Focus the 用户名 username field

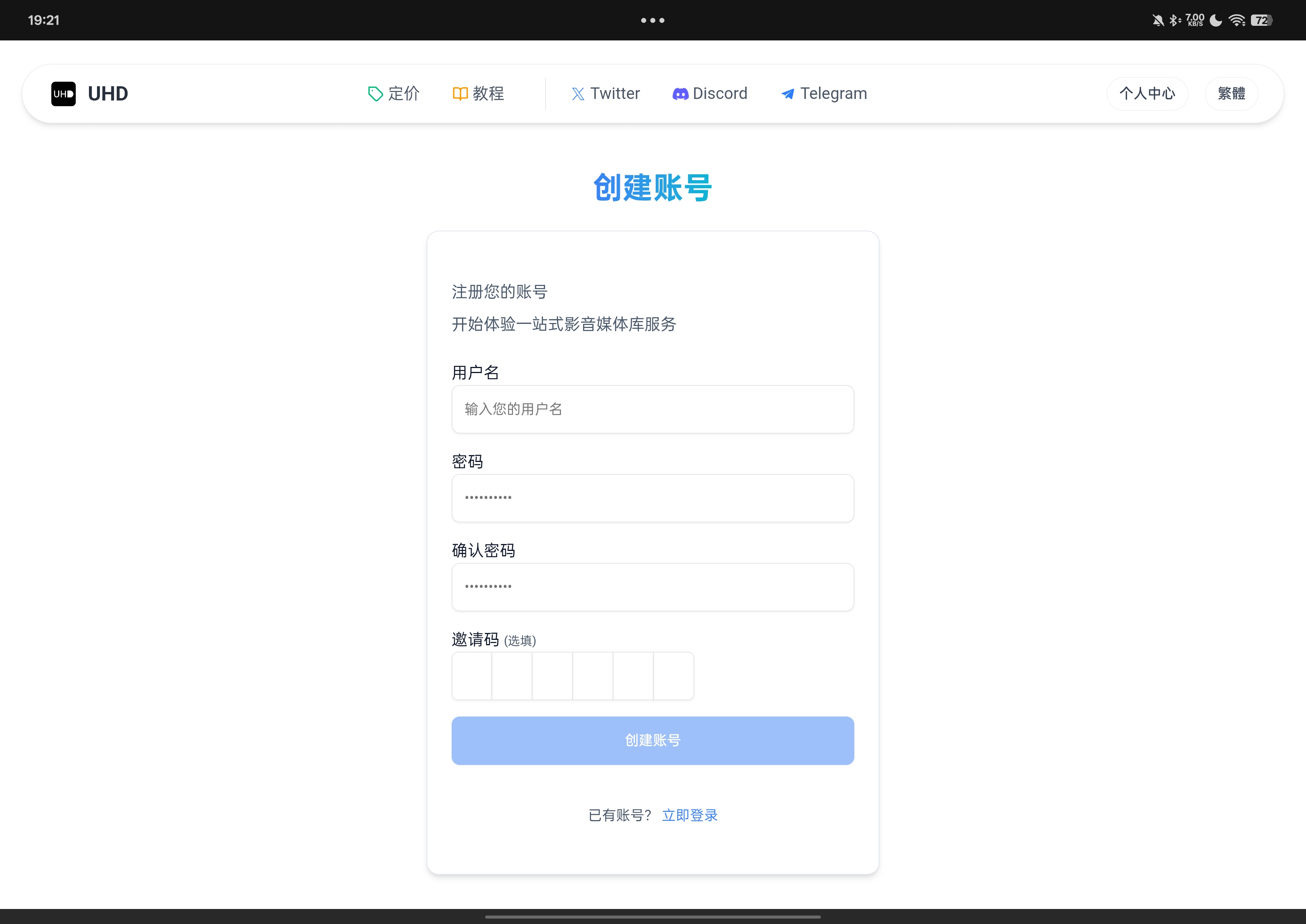tap(653, 409)
